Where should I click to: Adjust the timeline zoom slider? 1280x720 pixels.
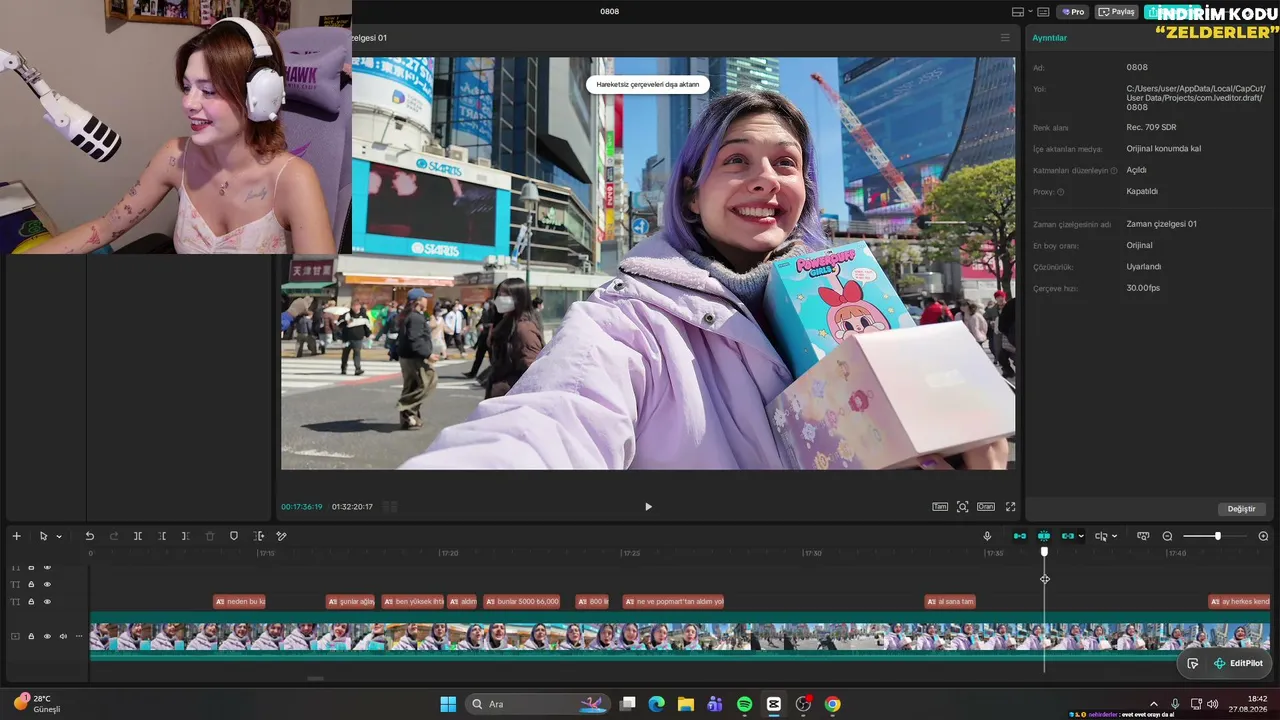coord(1217,536)
